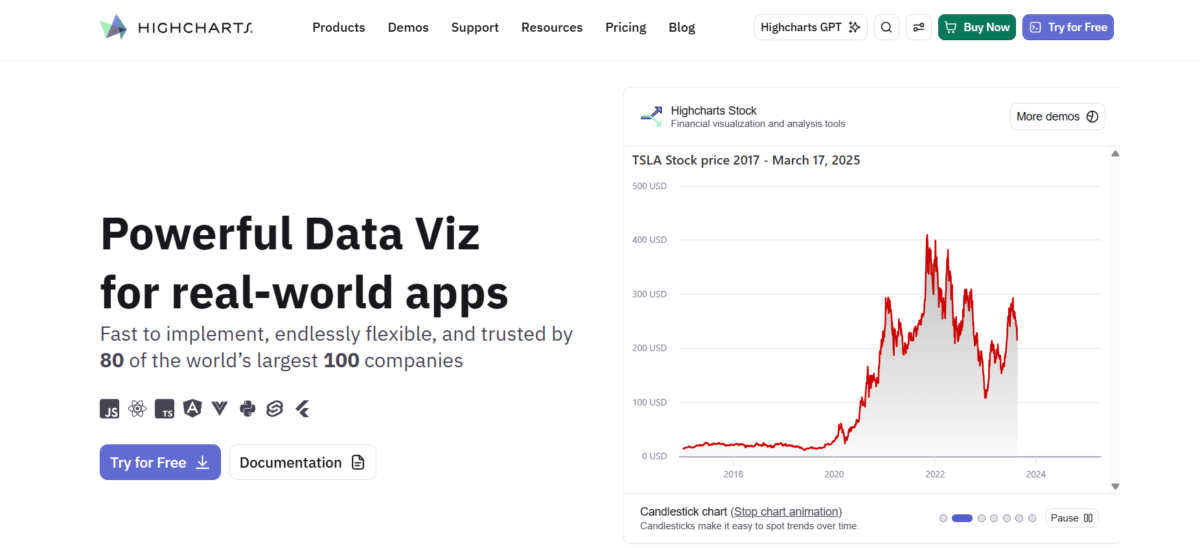Click the chart scrollbar down arrow
This screenshot has width=1200, height=548.
tap(1115, 486)
